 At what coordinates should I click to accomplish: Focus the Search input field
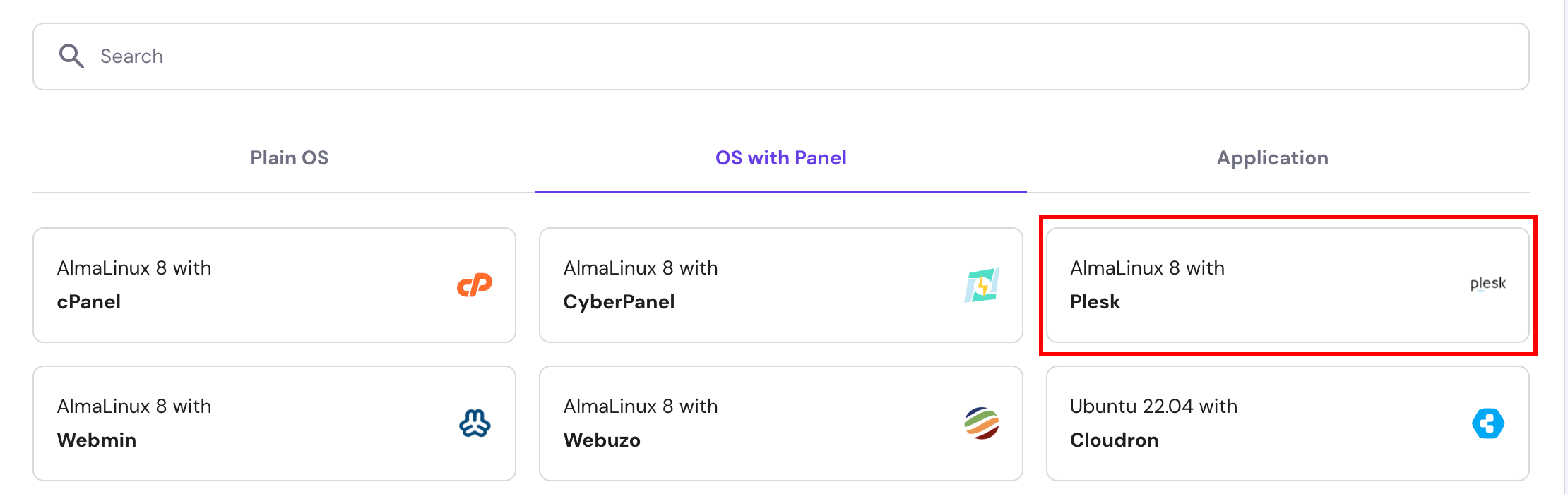click(x=777, y=56)
